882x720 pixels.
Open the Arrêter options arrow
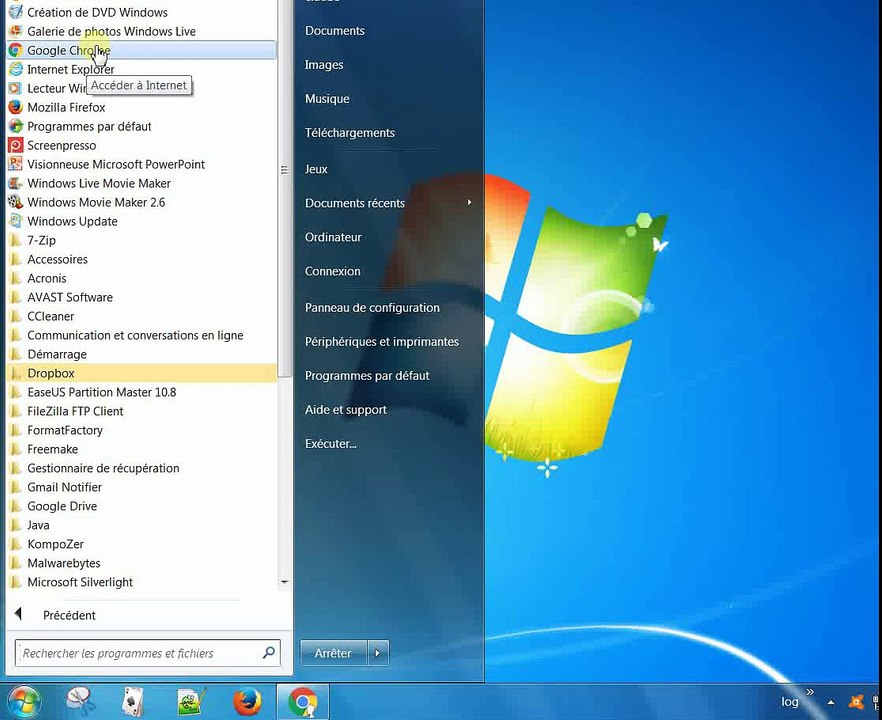coord(377,653)
